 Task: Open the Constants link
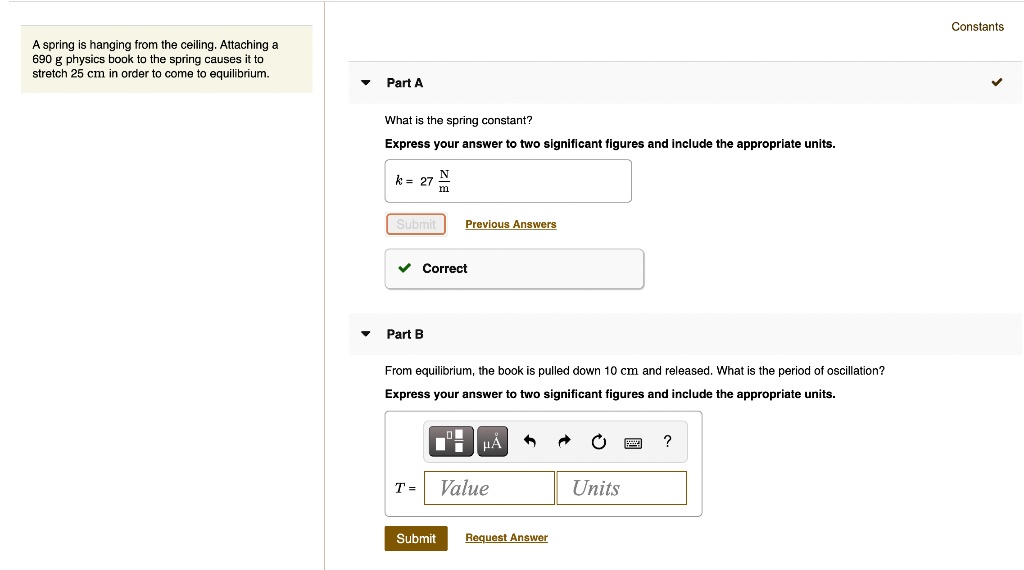point(977,27)
